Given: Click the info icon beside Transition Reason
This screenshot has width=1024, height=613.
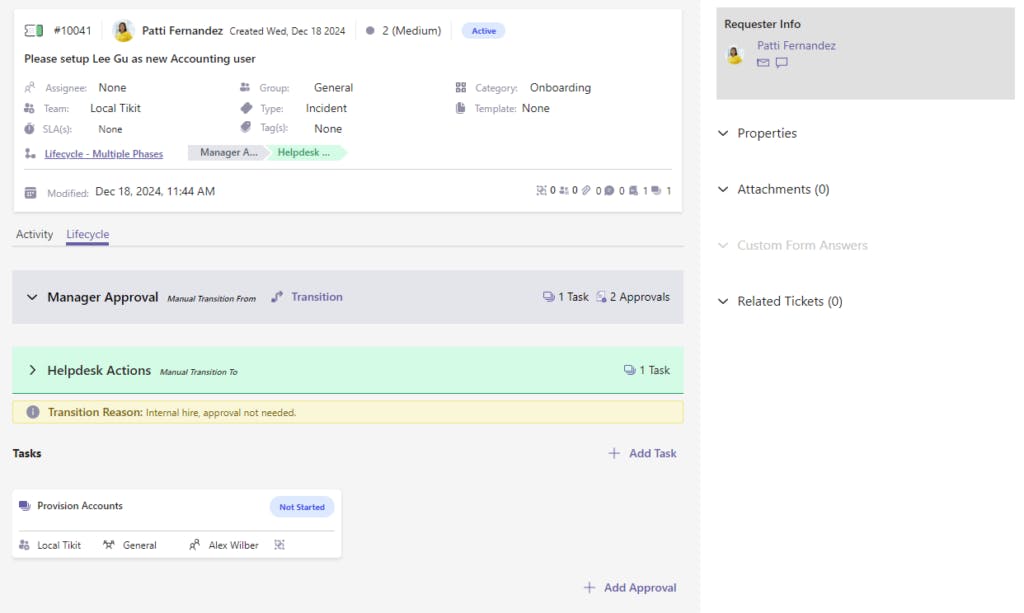Looking at the screenshot, I should 33,412.
